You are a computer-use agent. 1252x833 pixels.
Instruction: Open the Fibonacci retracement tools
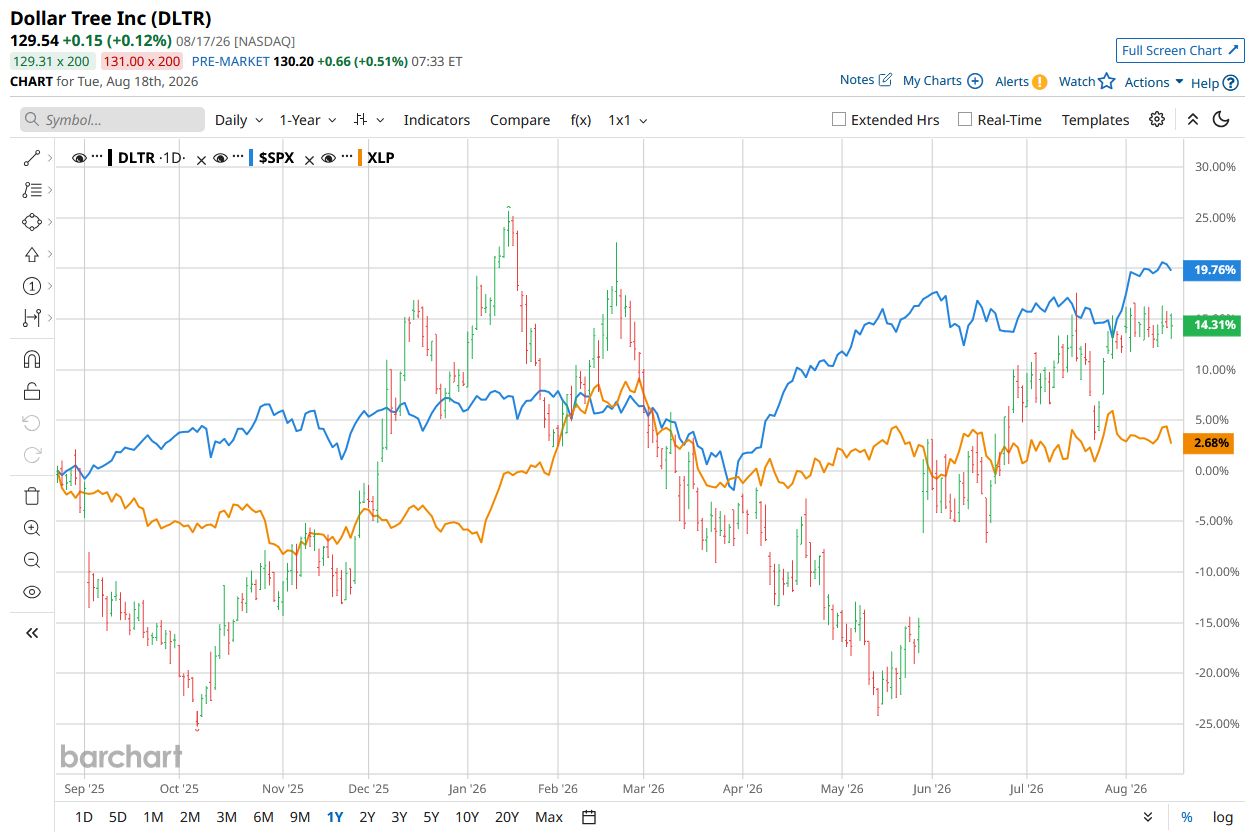31,190
